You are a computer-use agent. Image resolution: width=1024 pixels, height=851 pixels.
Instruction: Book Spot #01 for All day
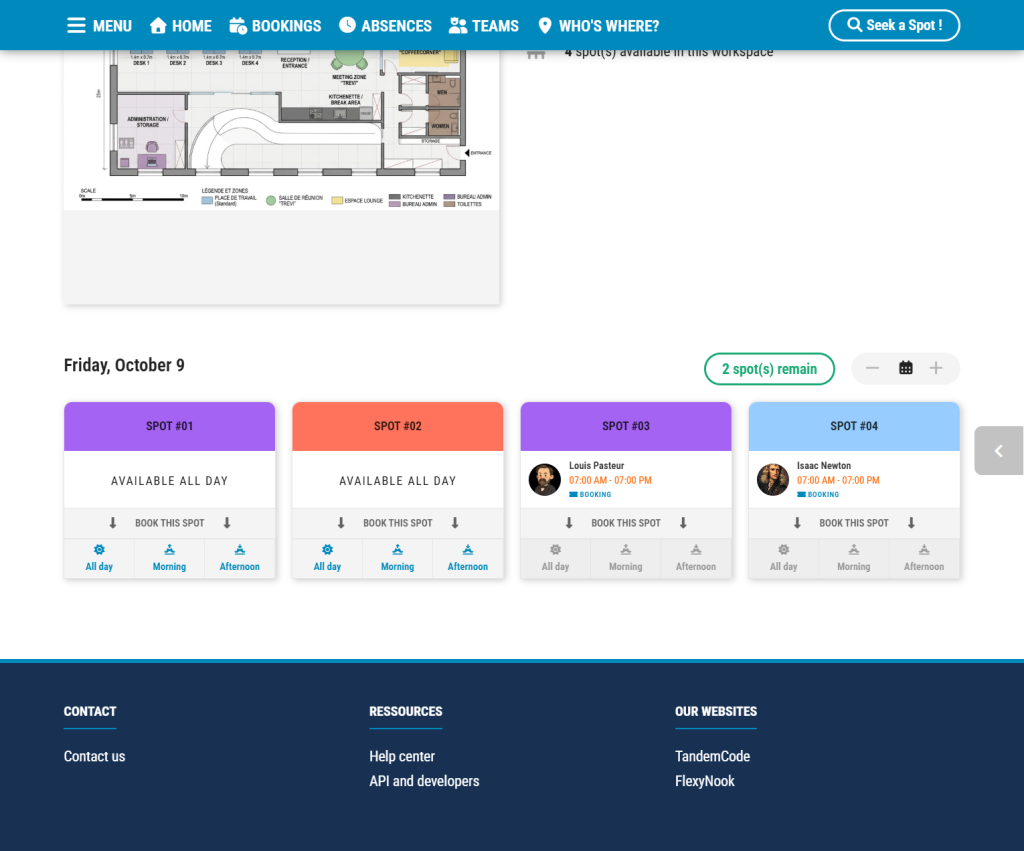[x=99, y=558]
